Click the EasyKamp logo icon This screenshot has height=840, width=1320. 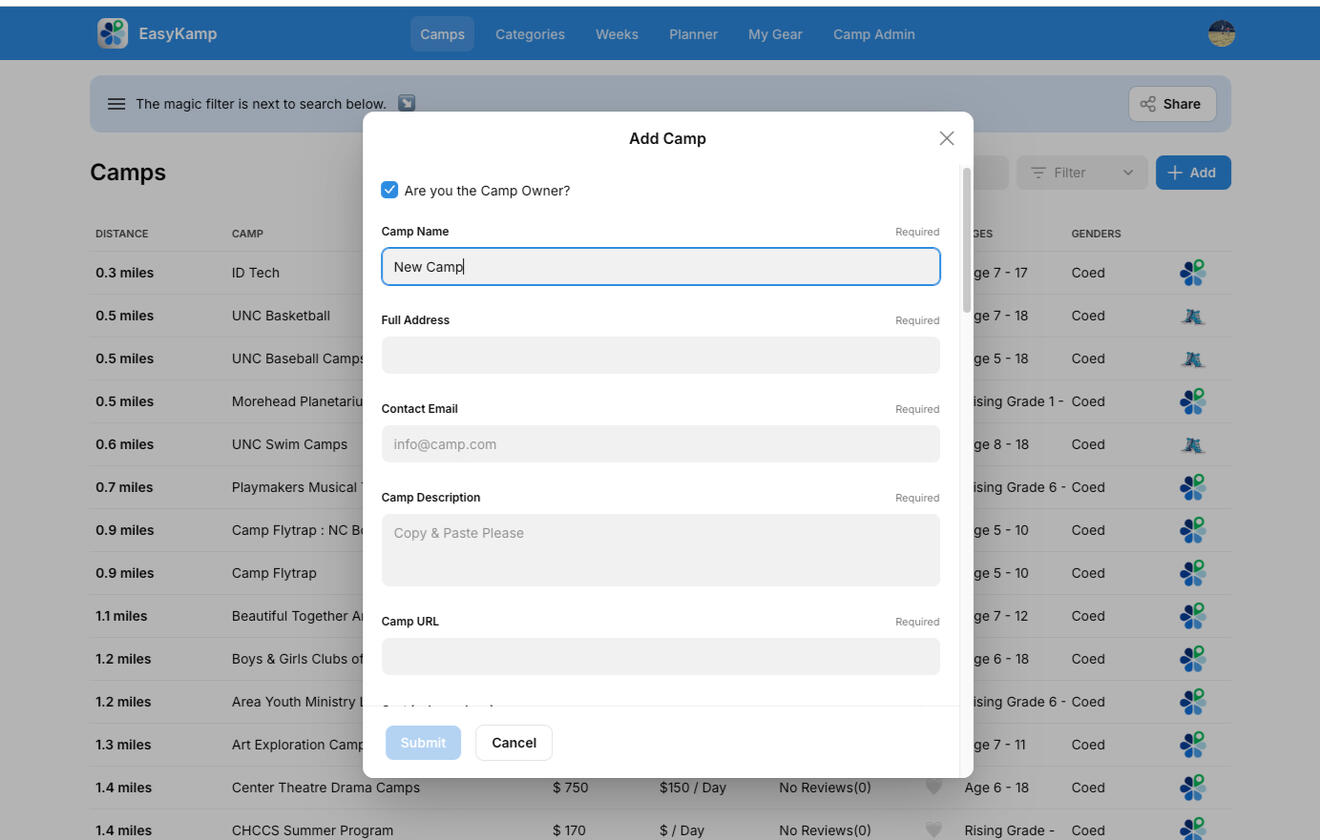coord(113,33)
